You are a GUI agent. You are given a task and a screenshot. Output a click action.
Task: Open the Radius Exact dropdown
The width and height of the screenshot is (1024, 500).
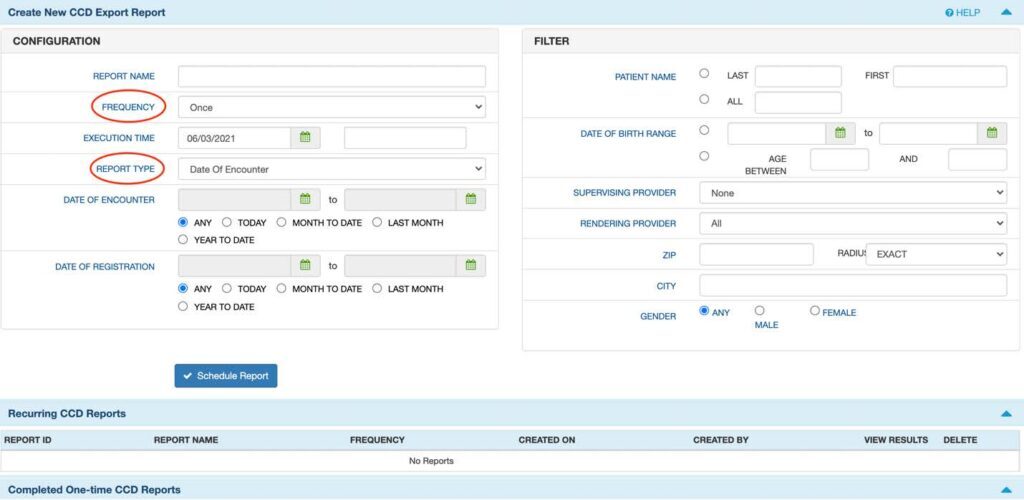click(x=935, y=254)
